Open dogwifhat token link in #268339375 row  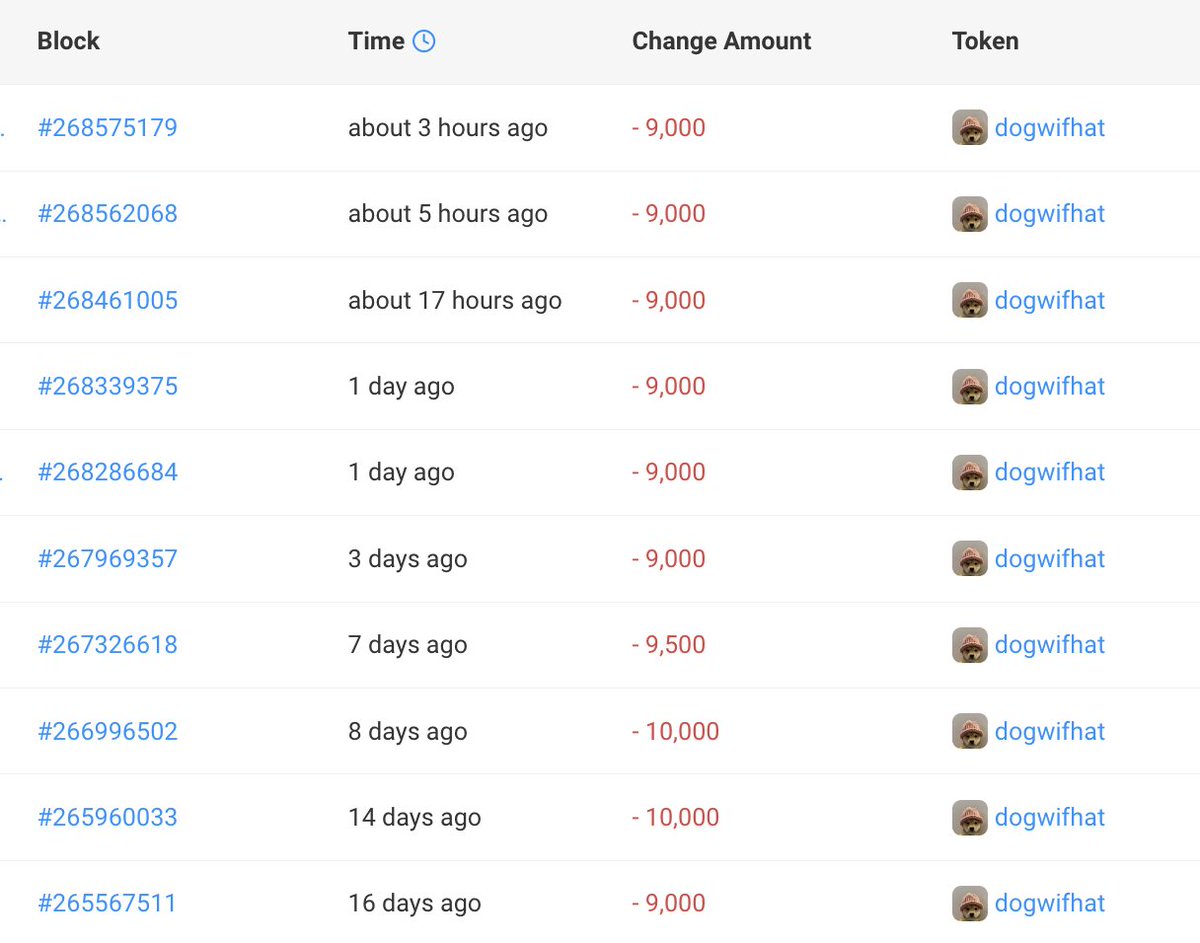tap(1050, 386)
